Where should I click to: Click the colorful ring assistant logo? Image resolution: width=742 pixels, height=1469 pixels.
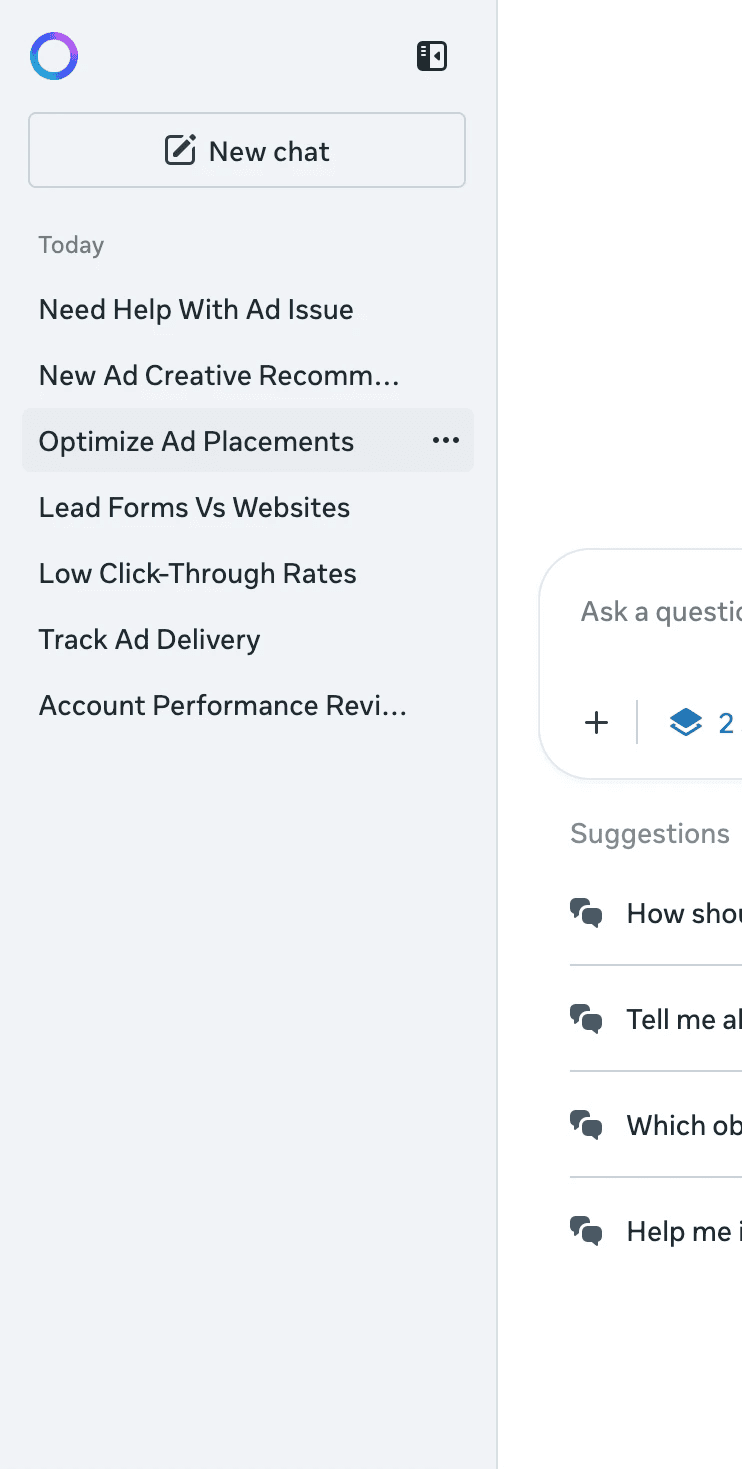(54, 56)
